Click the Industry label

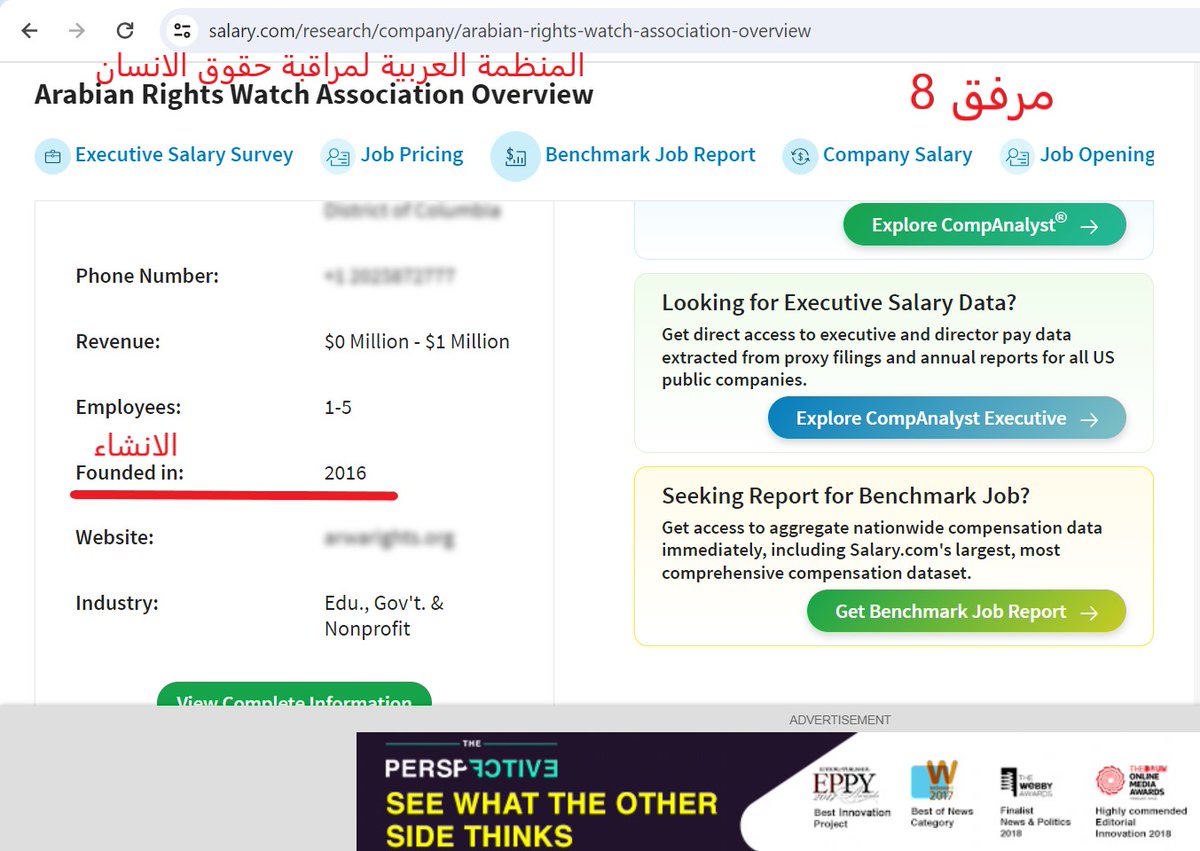(x=118, y=604)
